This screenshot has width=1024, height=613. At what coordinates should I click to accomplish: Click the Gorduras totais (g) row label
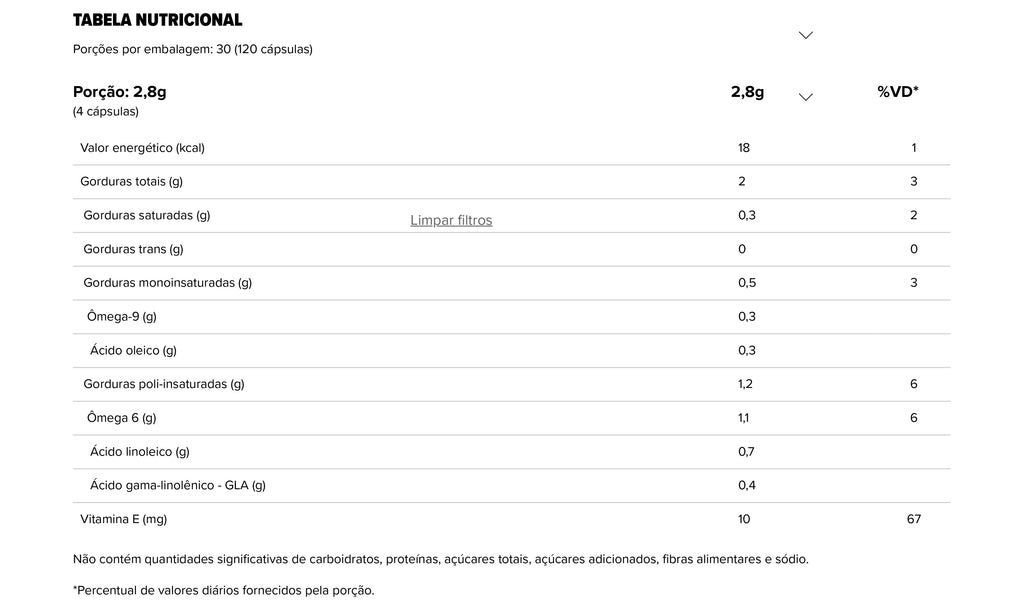(131, 181)
